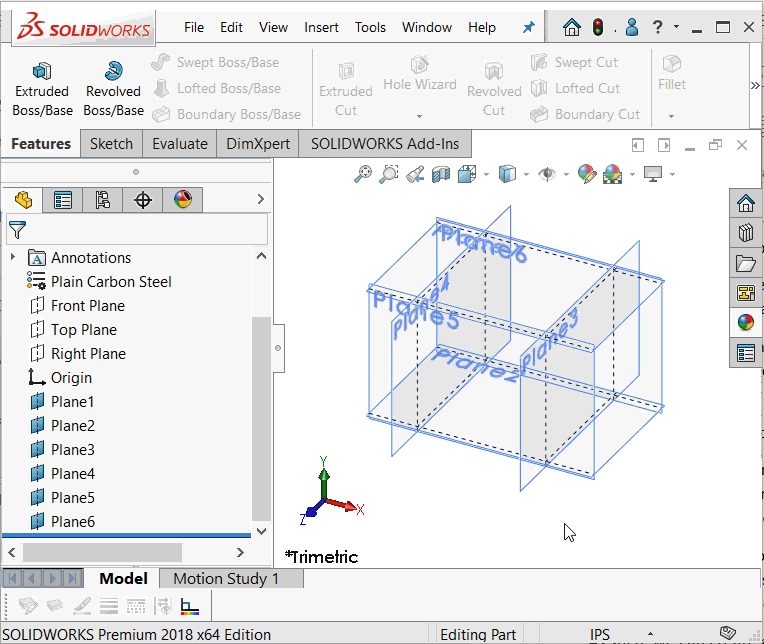Open the ConfigurationManager tab icon
This screenshot has height=644, width=764.
point(103,200)
